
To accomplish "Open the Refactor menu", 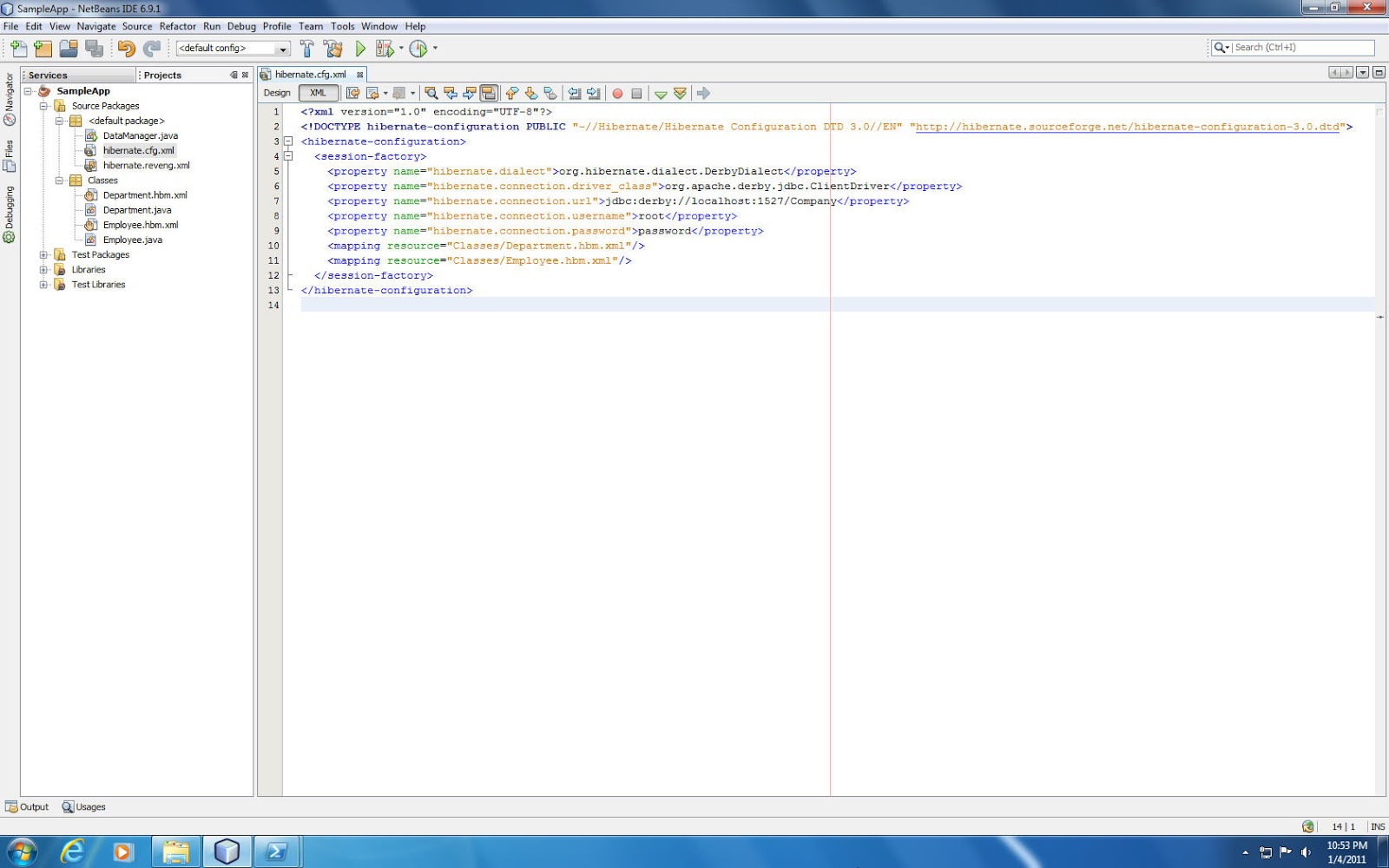I will pos(177,26).
